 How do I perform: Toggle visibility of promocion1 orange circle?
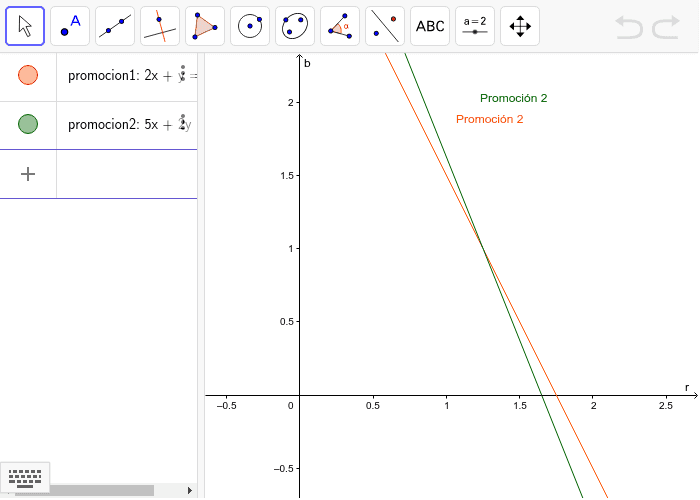(28, 75)
